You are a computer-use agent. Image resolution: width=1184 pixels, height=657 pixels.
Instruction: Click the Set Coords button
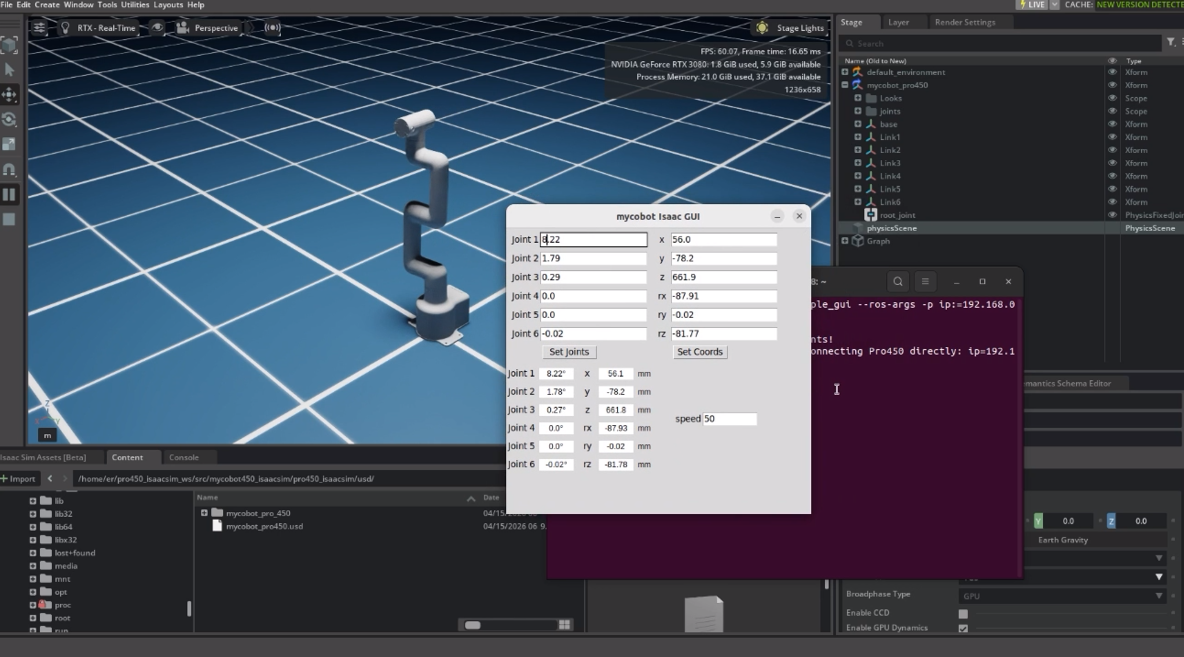click(x=699, y=351)
